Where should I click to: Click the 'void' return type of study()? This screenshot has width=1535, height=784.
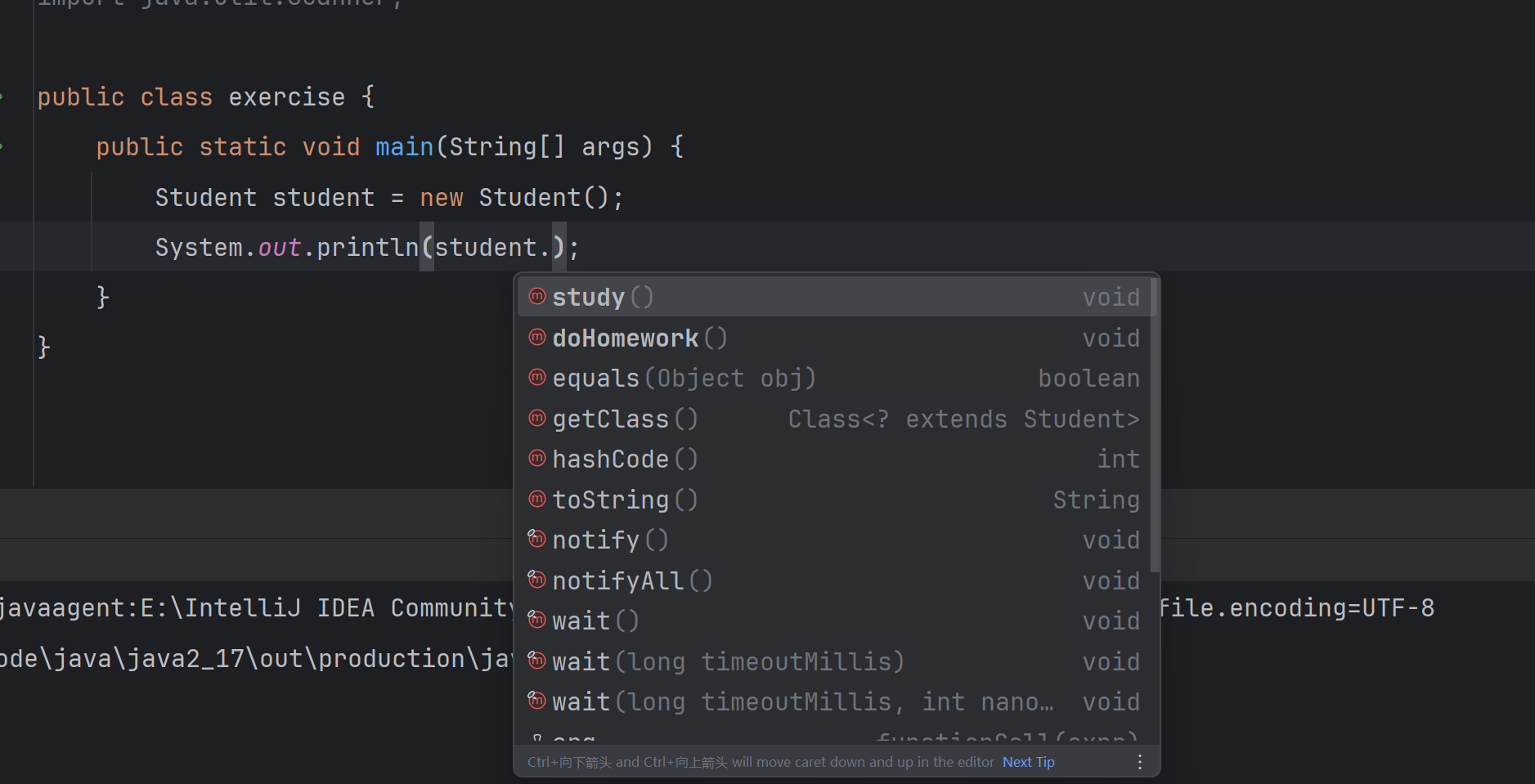(1111, 298)
